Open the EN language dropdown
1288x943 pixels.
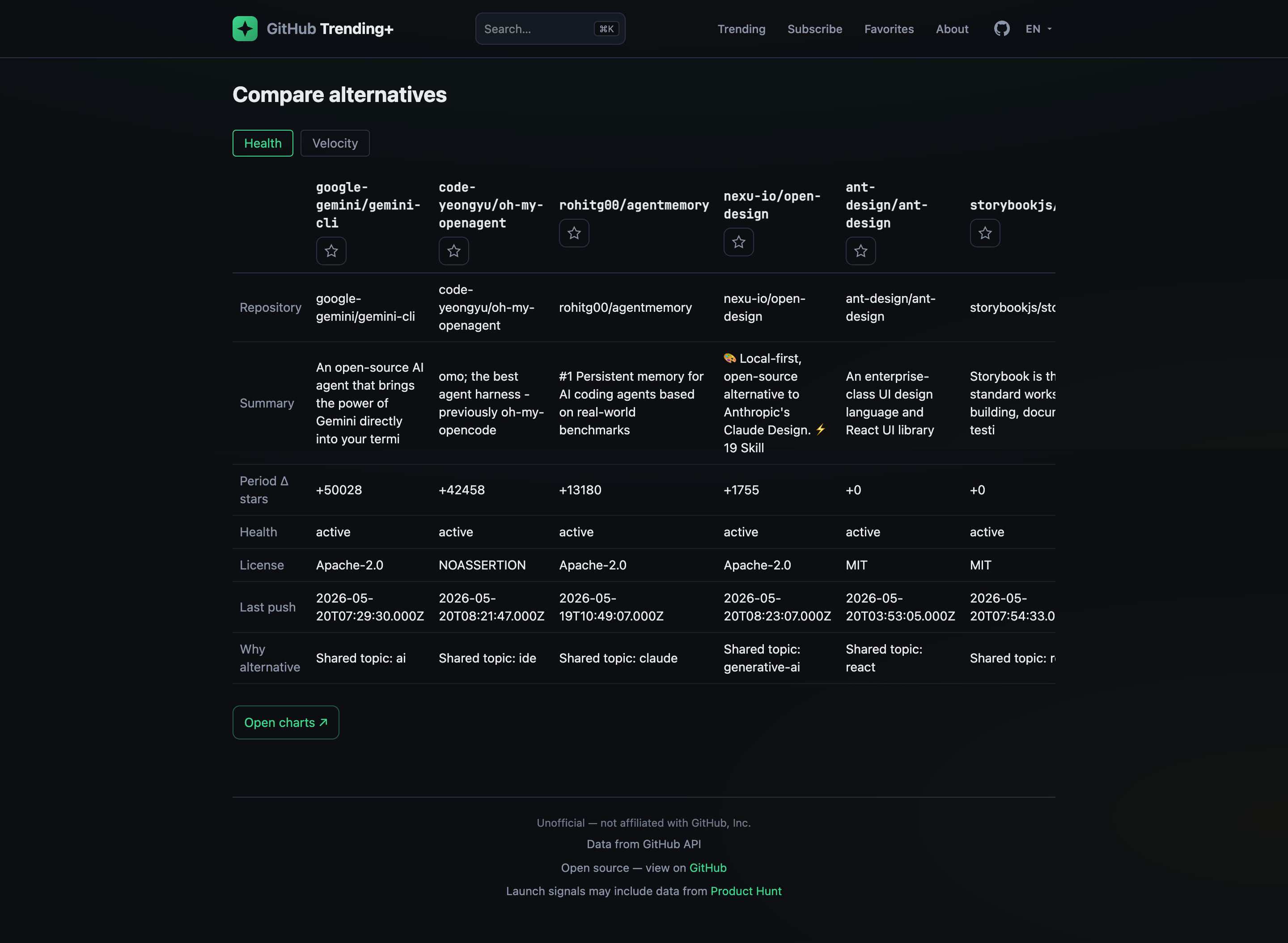(x=1038, y=29)
